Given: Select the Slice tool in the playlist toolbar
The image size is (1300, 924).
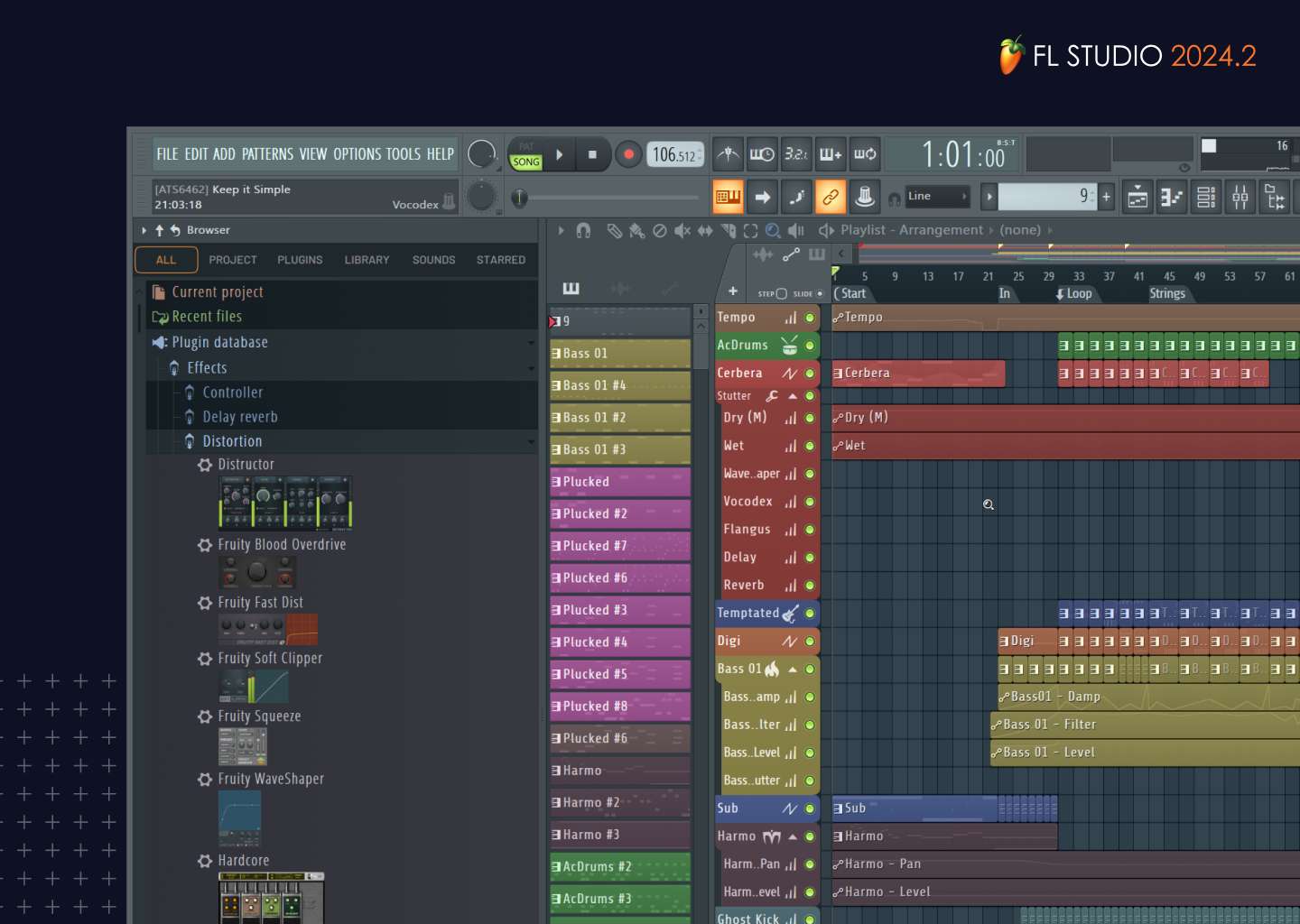Looking at the screenshot, I should [x=729, y=231].
